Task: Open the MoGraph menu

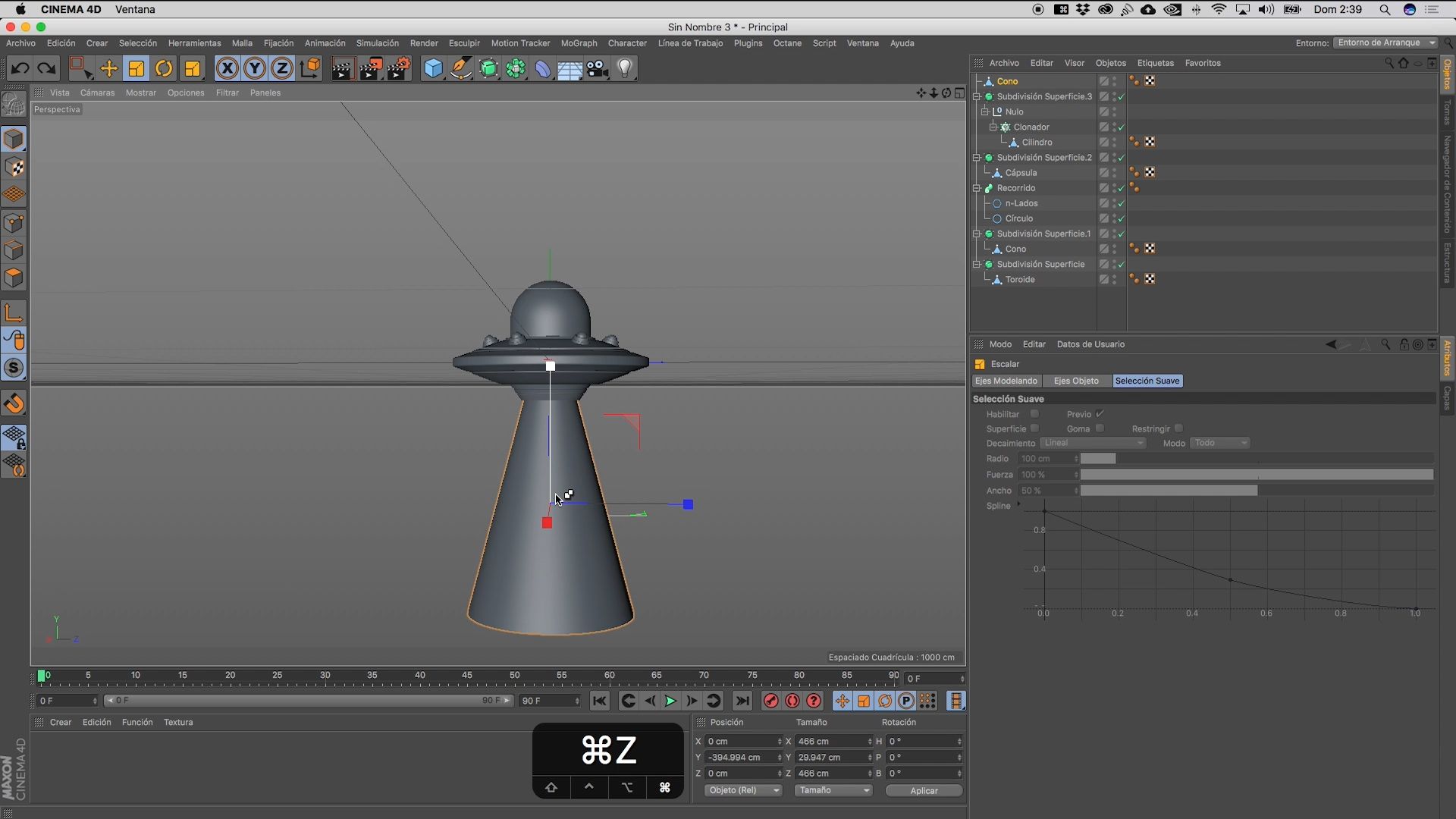Action: [x=579, y=43]
